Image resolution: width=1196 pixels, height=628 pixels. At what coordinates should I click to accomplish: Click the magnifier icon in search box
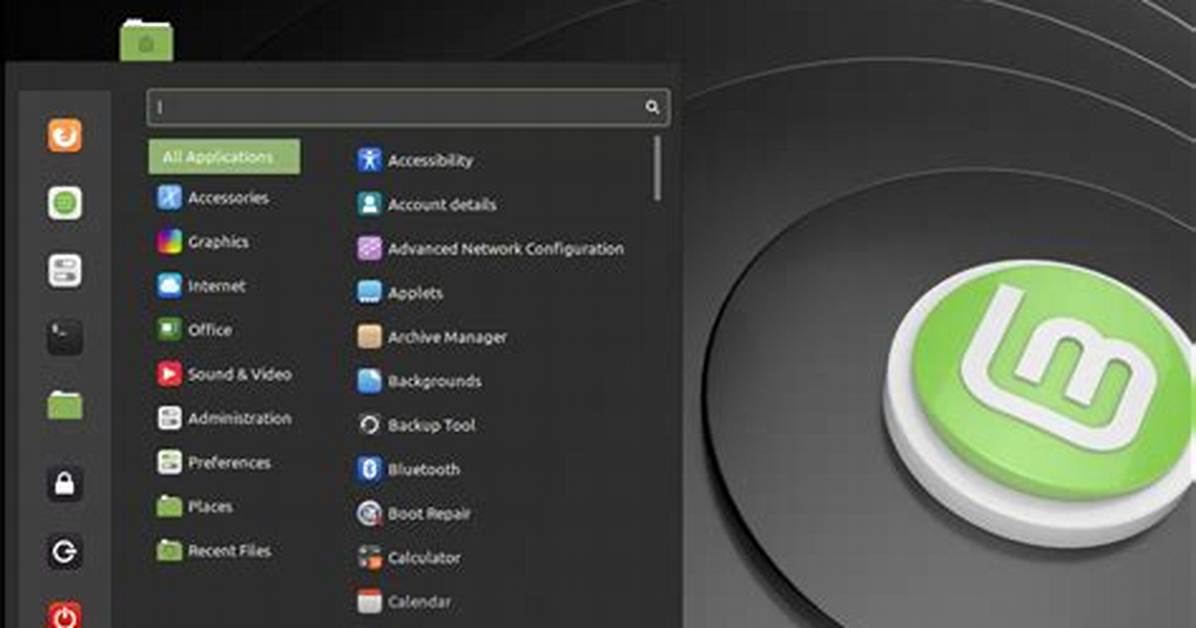652,107
